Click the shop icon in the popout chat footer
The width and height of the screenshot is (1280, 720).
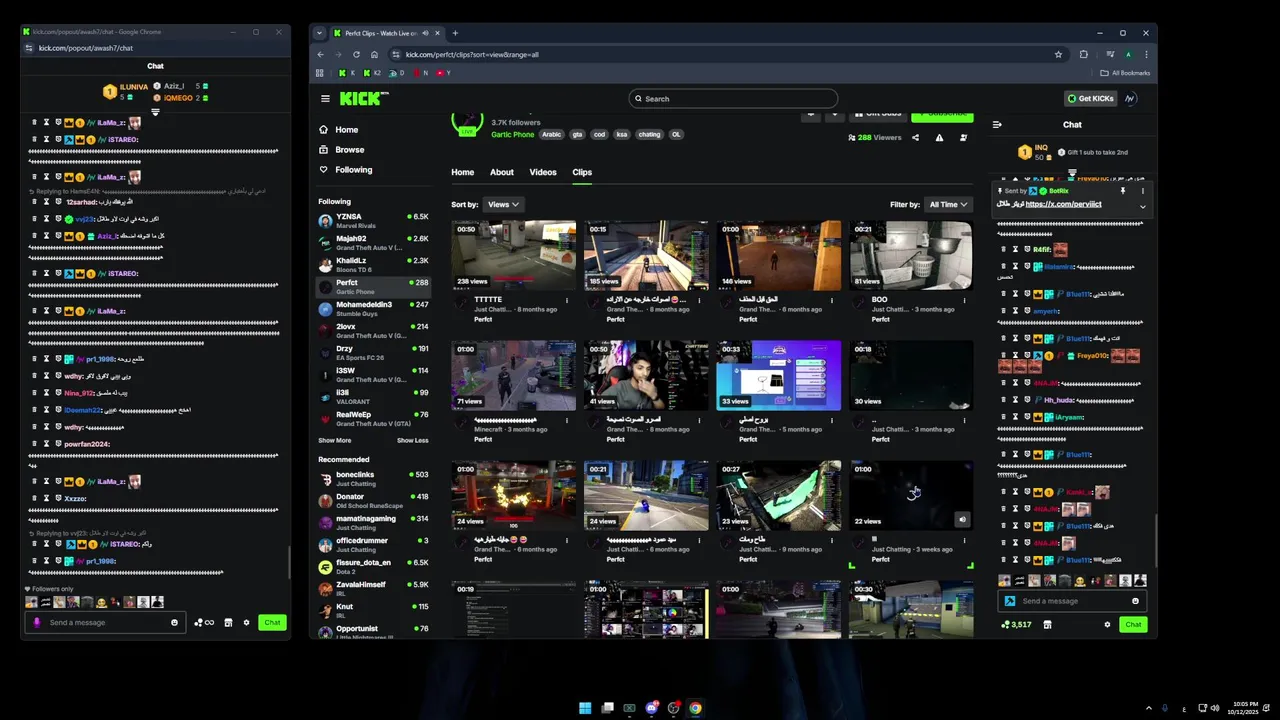[228, 622]
